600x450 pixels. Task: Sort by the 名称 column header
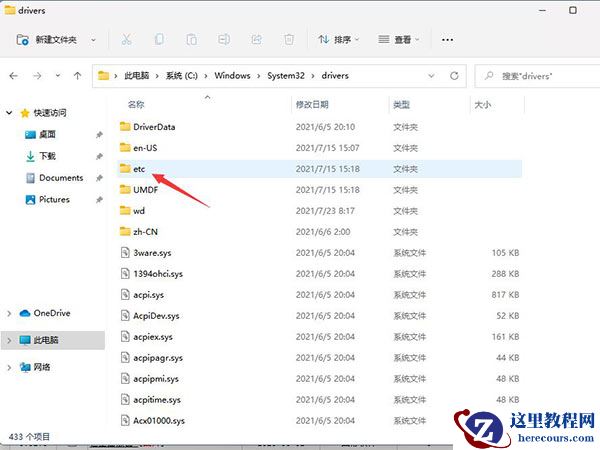[x=136, y=104]
